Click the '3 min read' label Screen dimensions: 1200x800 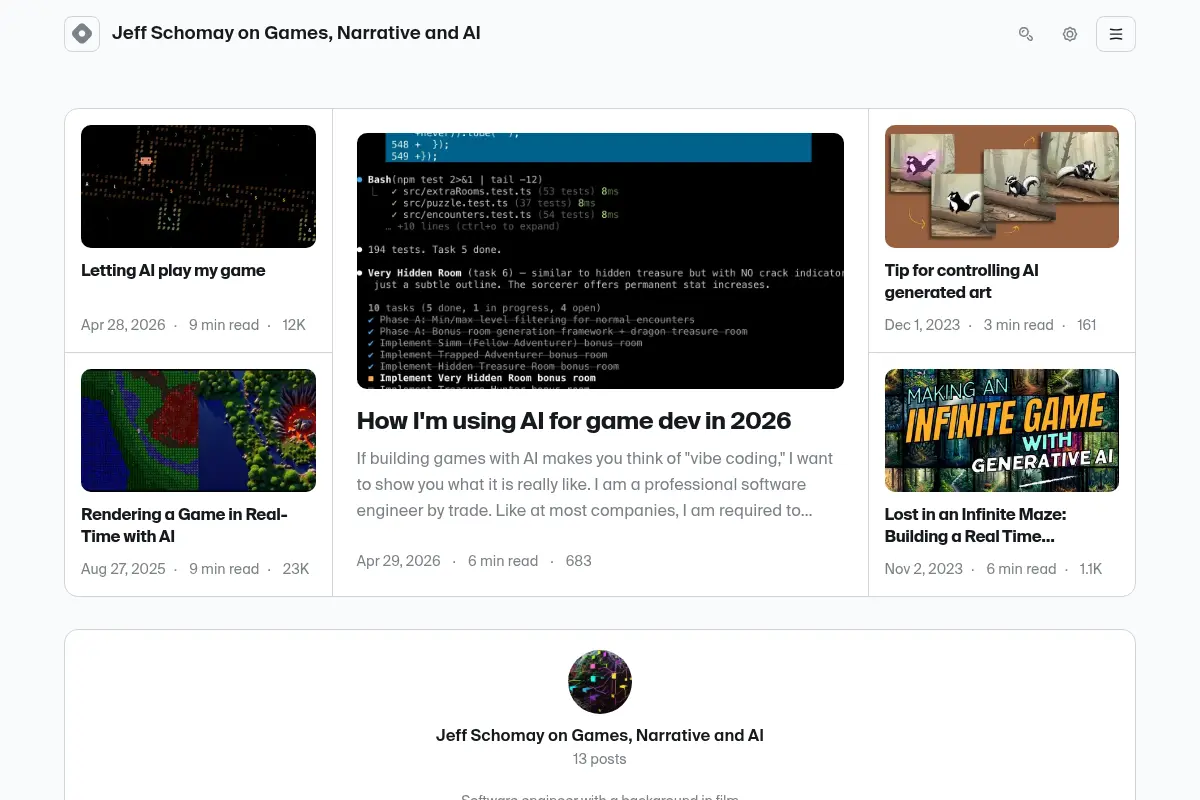1019,325
